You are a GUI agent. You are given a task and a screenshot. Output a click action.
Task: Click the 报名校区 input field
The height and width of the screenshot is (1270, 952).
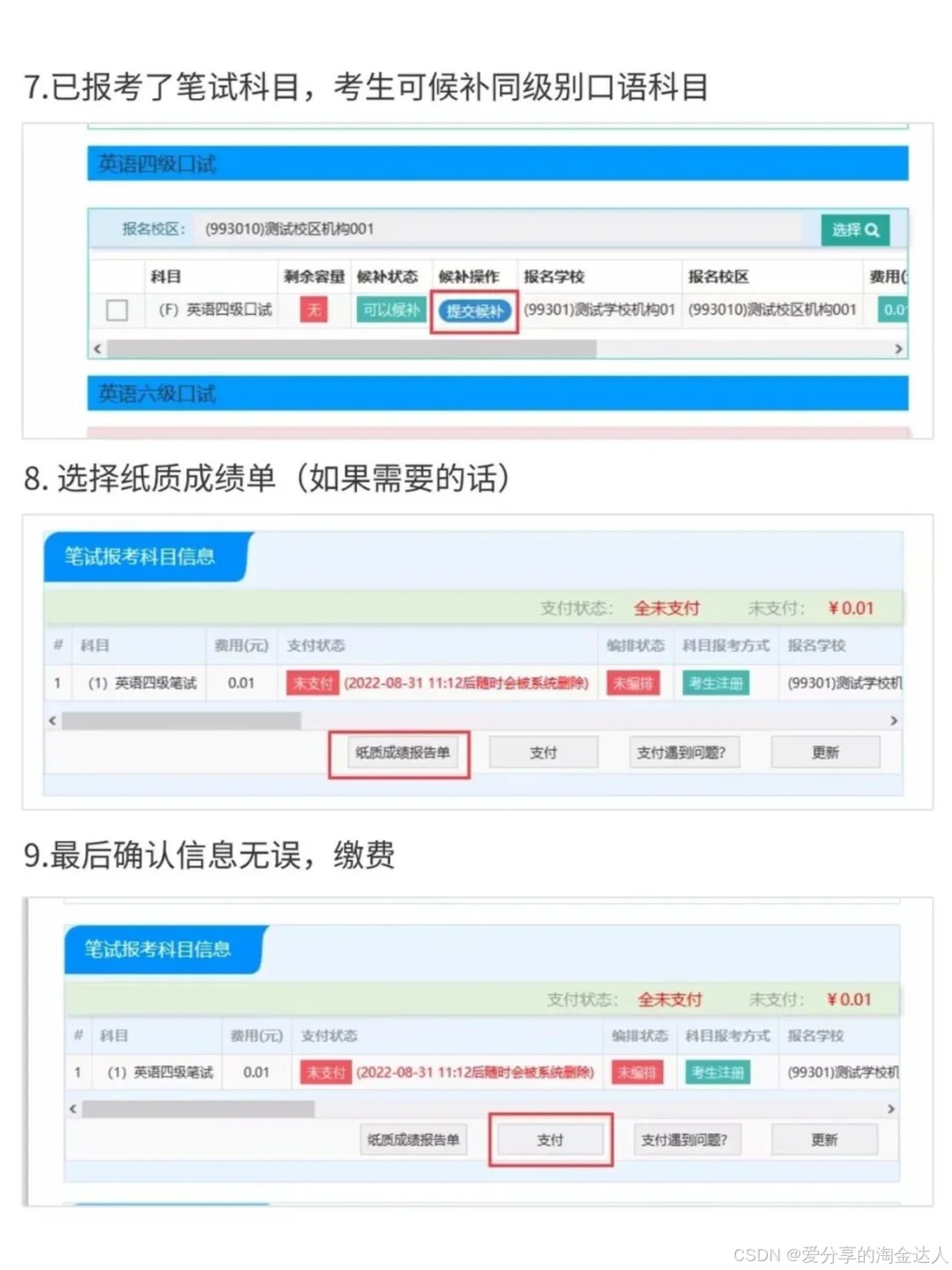pyautogui.click(x=498, y=229)
